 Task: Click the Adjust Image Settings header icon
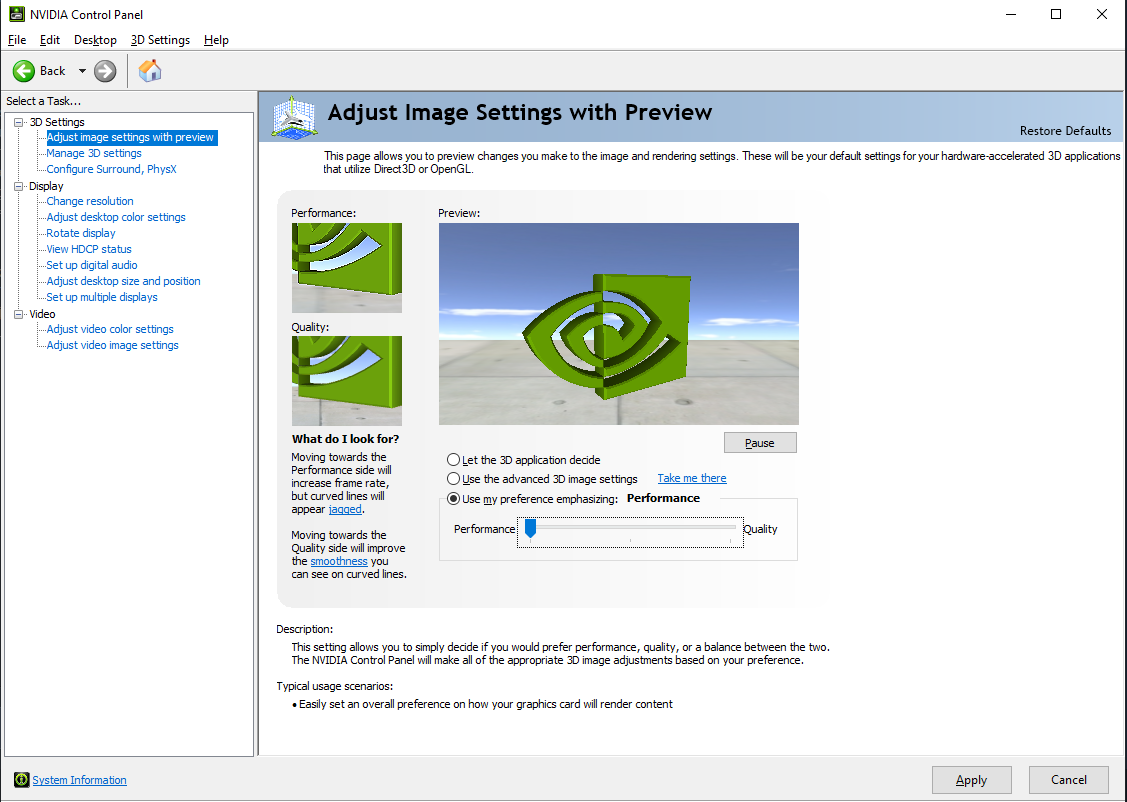coord(295,116)
